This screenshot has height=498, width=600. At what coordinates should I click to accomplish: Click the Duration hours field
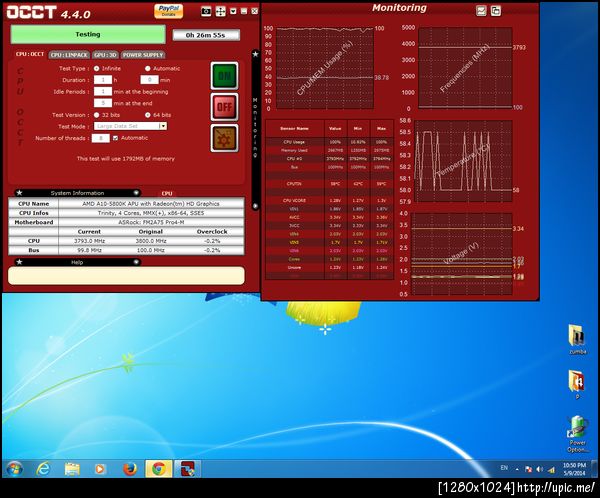(x=103, y=80)
